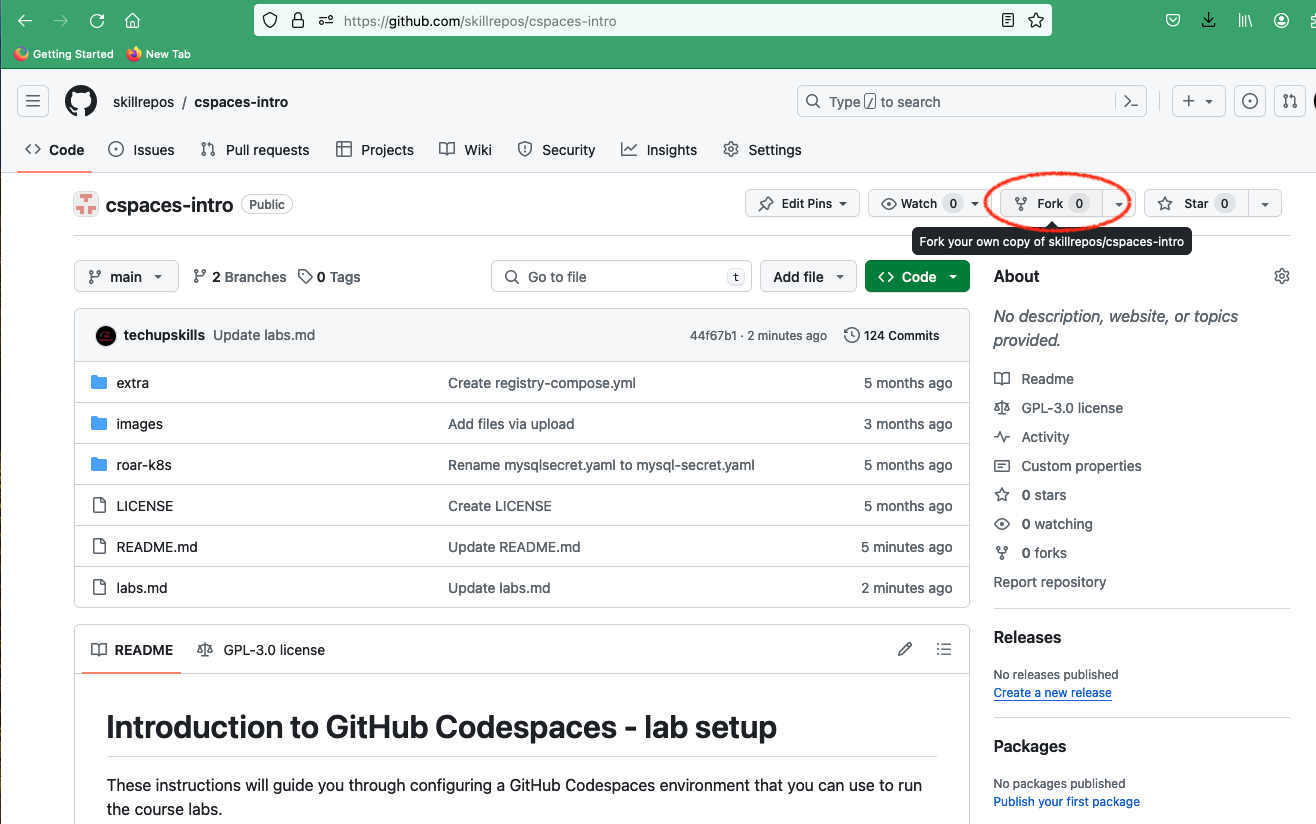Open the star lists dropdown arrow
1316x824 pixels.
(x=1265, y=204)
